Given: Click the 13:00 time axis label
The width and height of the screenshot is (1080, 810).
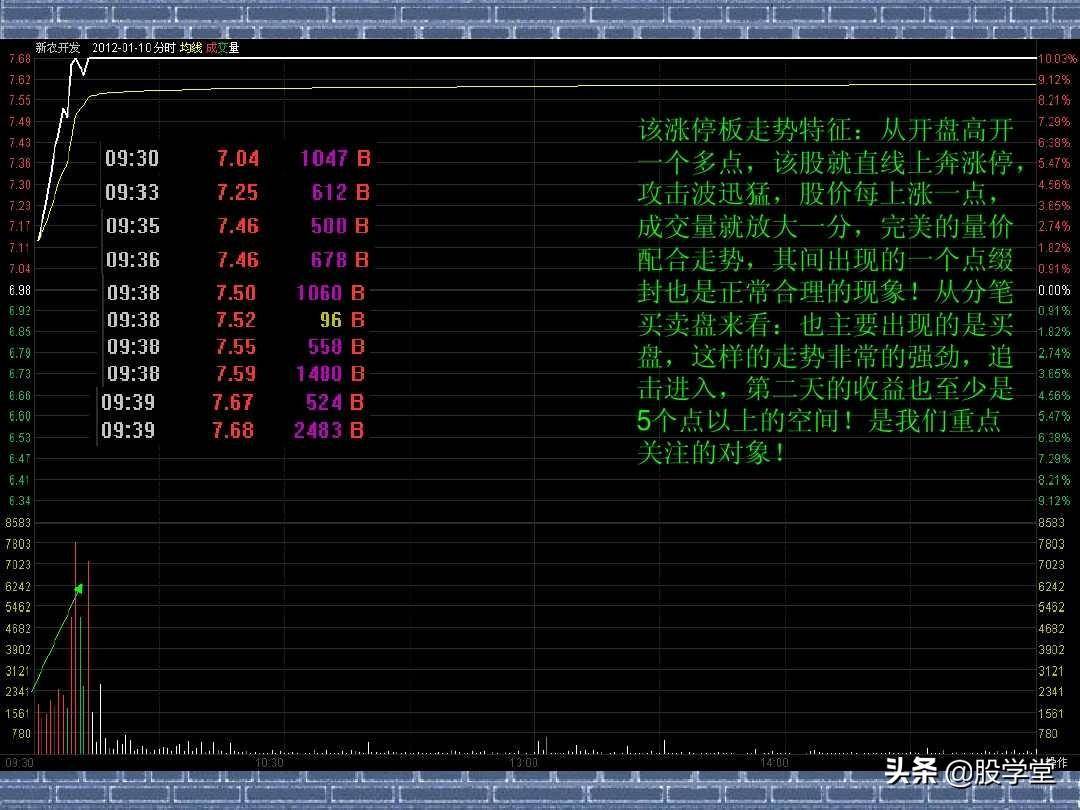Looking at the screenshot, I should [x=523, y=762].
